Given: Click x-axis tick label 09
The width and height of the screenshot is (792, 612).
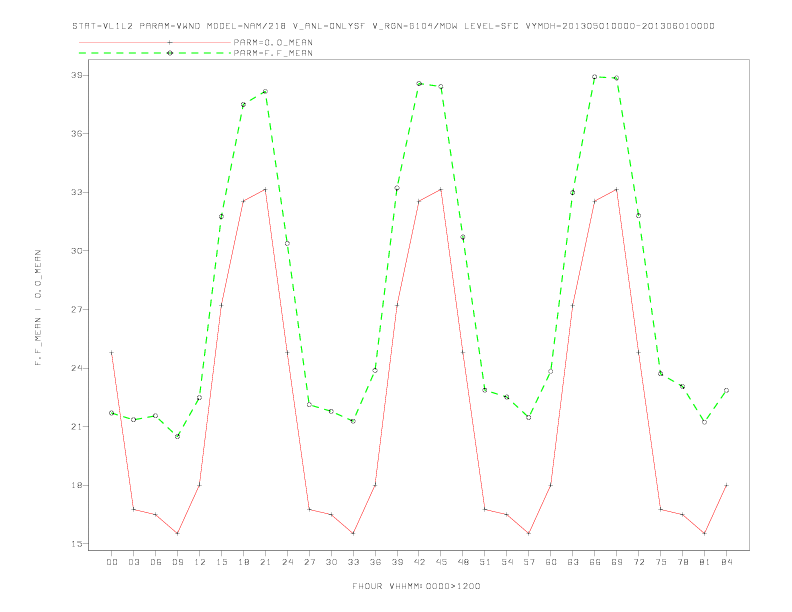Looking at the screenshot, I should coord(177,562).
